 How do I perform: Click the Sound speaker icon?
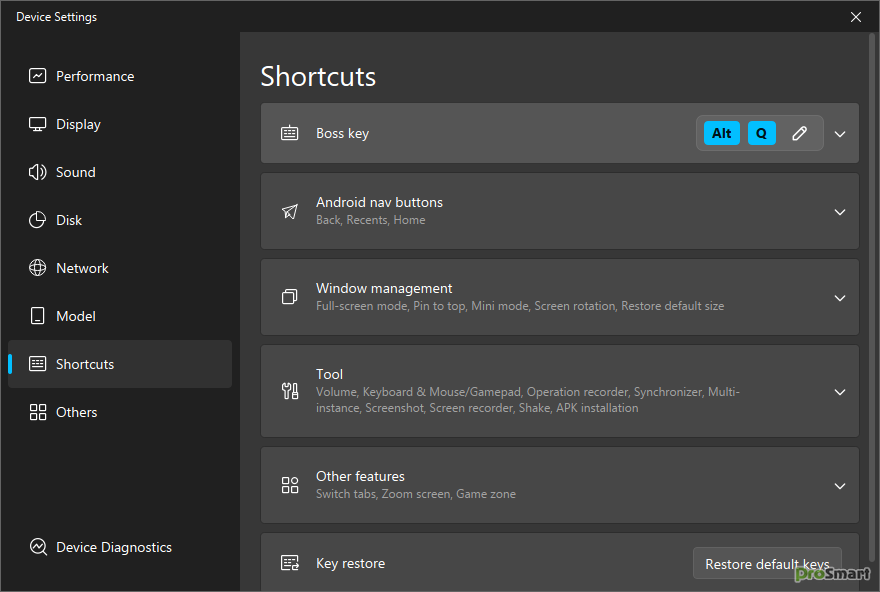pyautogui.click(x=38, y=172)
